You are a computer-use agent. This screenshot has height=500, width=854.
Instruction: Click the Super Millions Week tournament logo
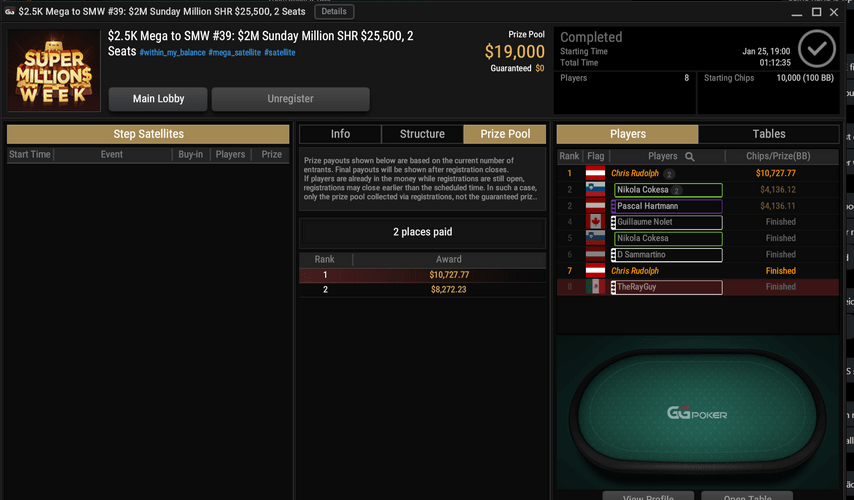[x=54, y=71]
